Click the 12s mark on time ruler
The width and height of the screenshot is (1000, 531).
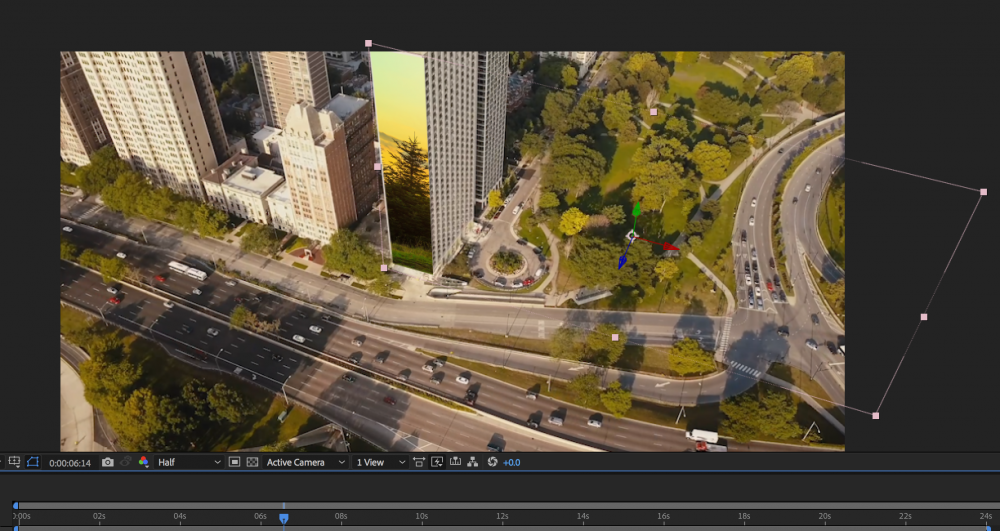coord(501,516)
